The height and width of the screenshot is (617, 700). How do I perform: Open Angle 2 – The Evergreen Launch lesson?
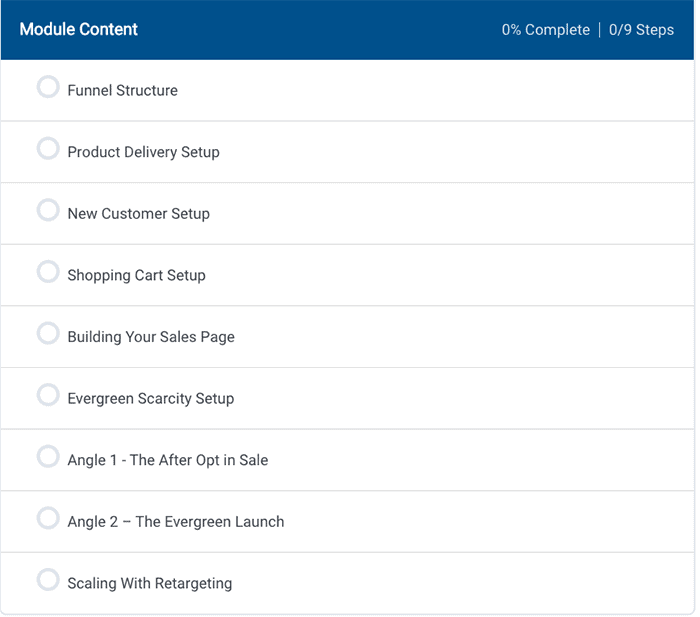click(175, 522)
